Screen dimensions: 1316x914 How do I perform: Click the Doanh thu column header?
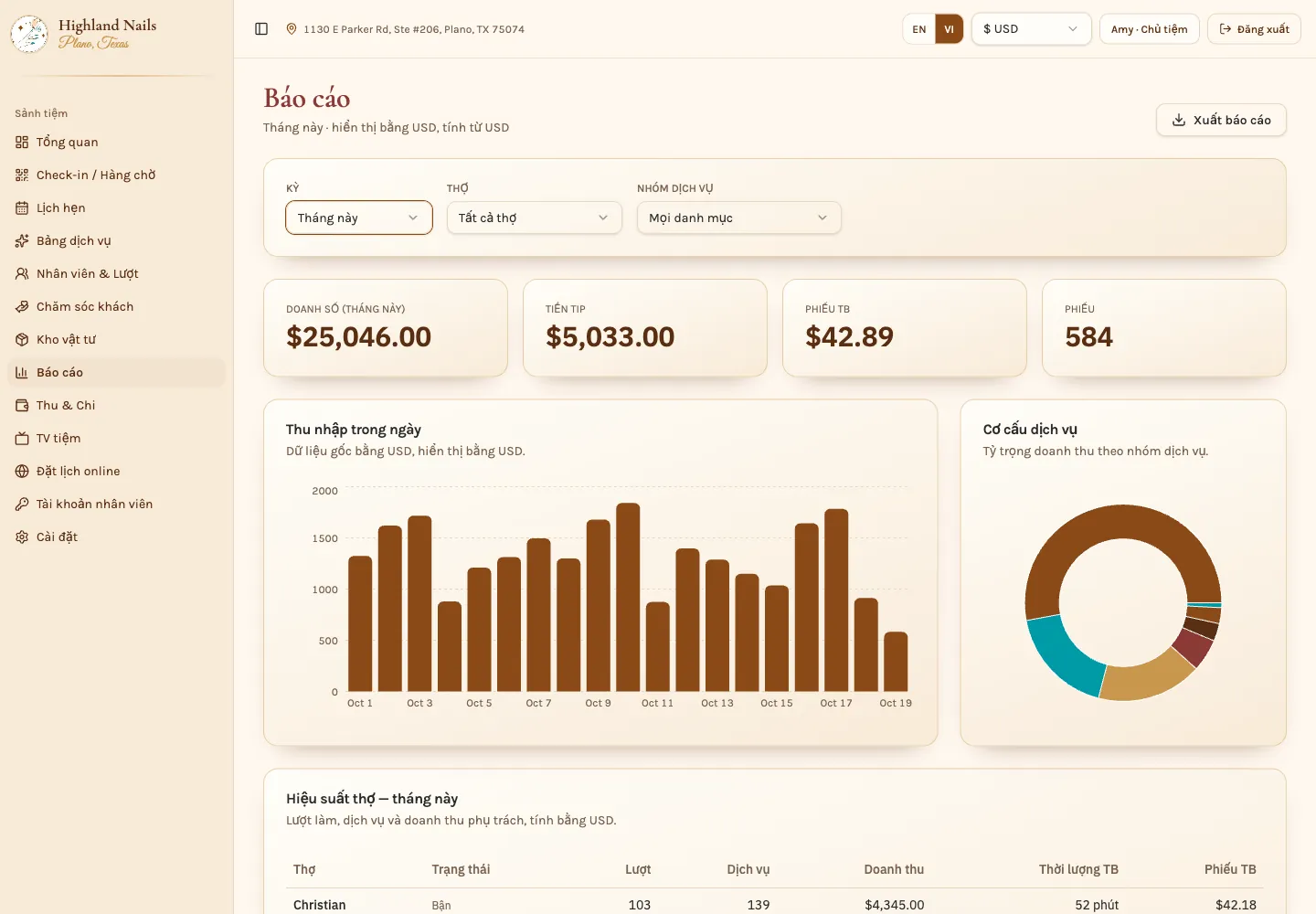tap(894, 869)
